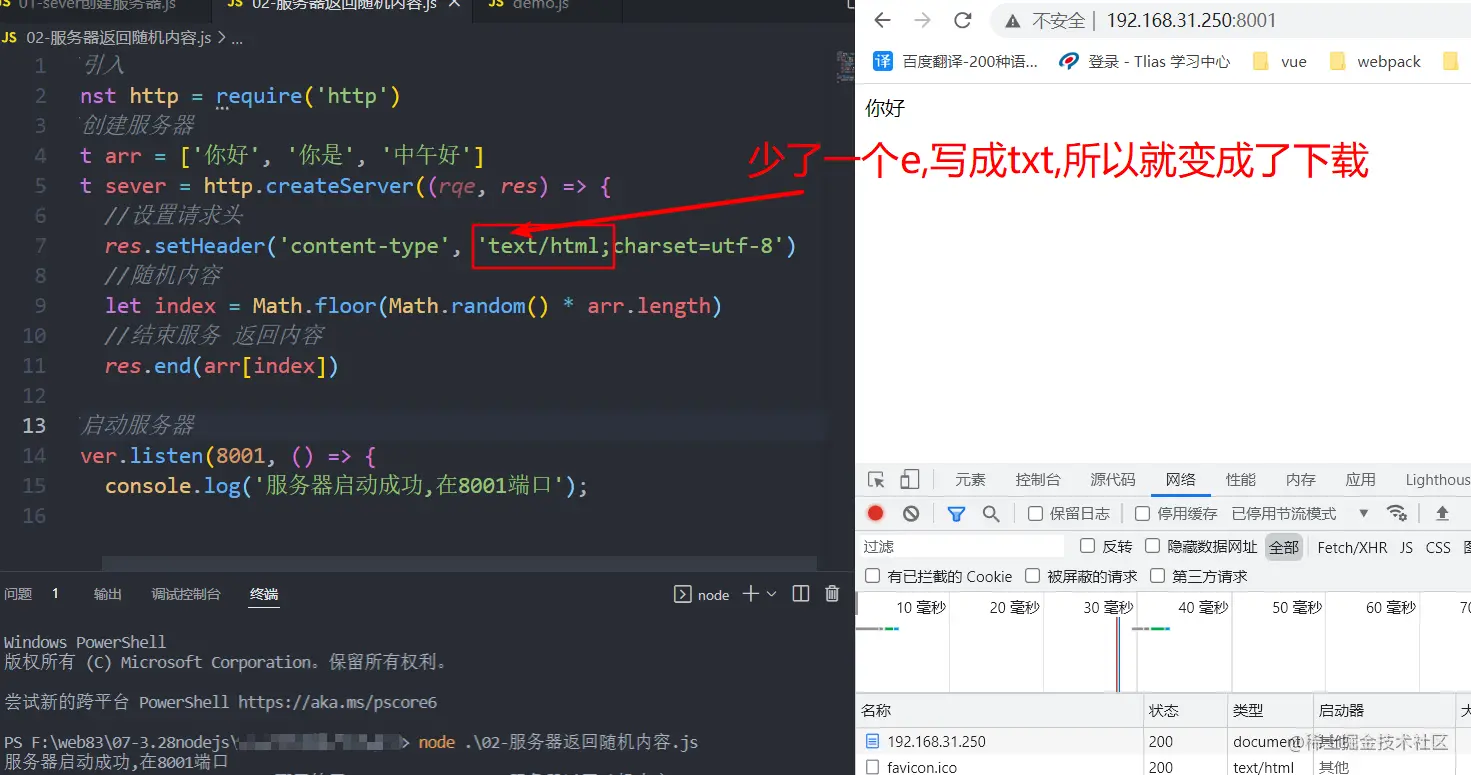The width and height of the screenshot is (1471, 775).
Task: Toggle the device emulation toolbar in DevTools
Action: click(x=910, y=479)
